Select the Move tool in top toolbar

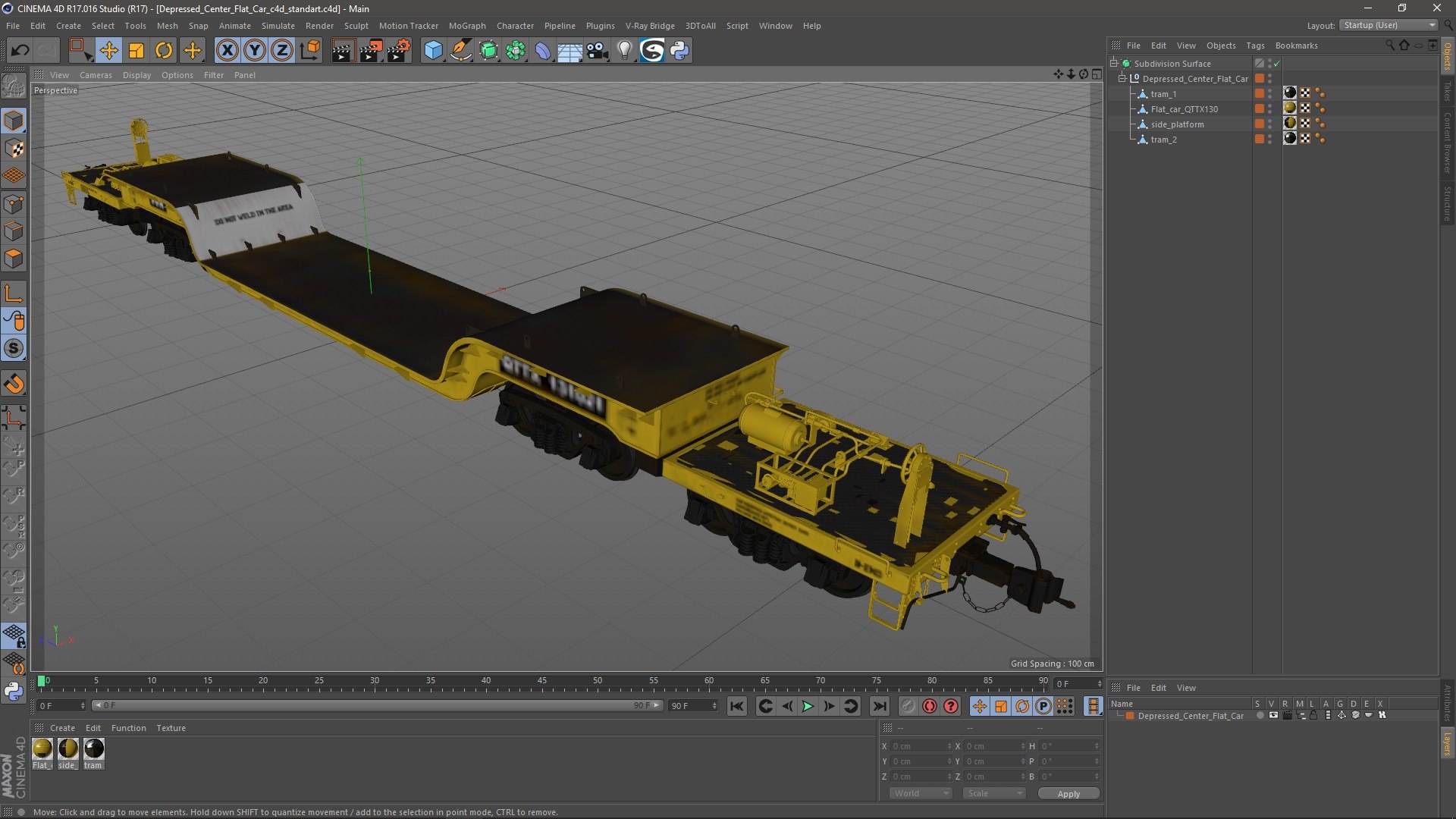(108, 51)
